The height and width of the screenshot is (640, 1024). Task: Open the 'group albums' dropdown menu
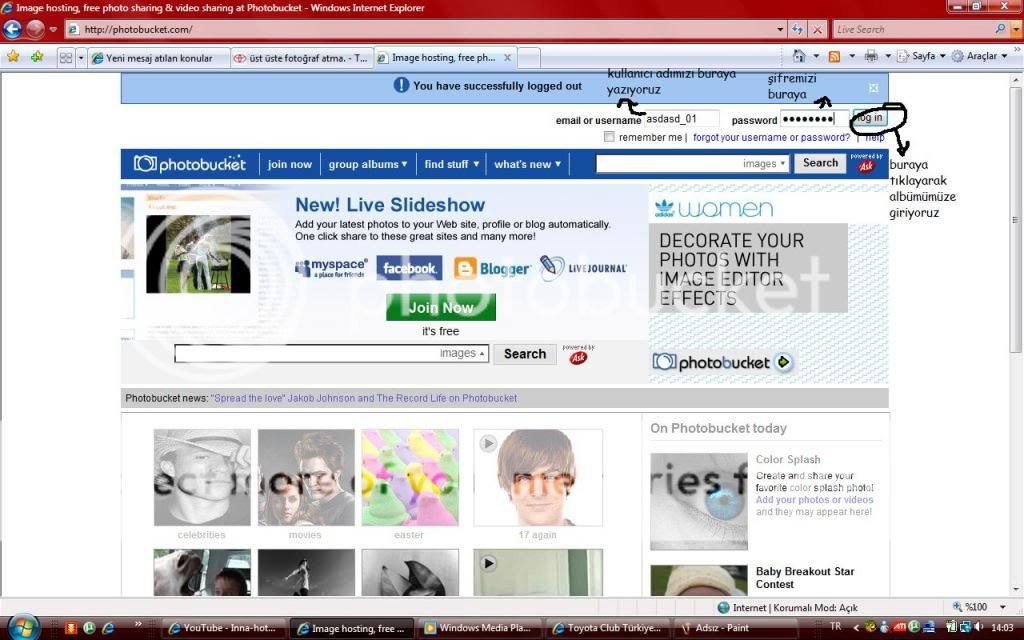pos(368,164)
